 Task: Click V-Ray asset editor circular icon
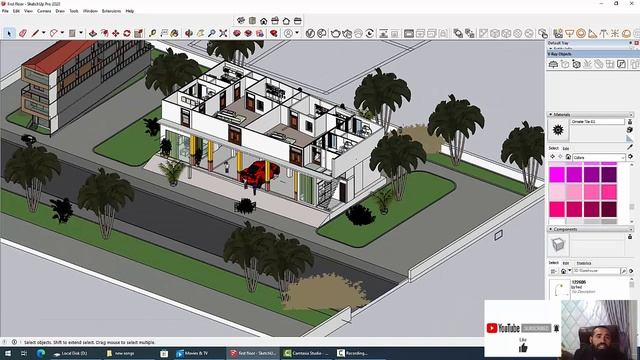point(310,33)
